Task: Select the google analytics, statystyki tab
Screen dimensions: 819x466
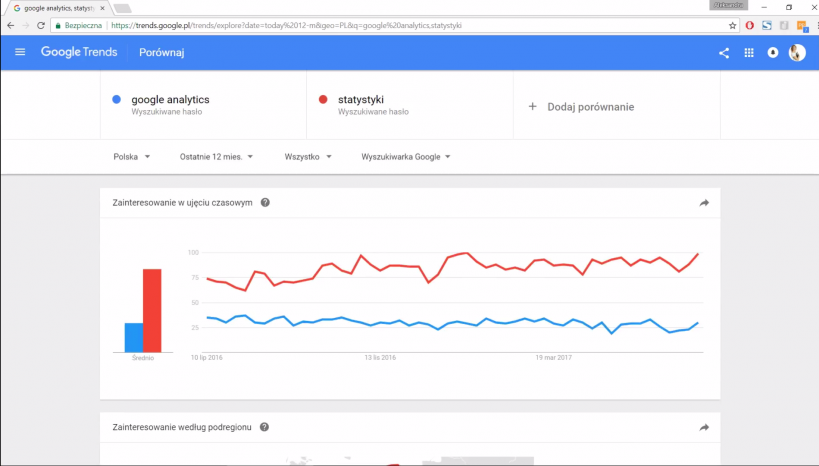Action: pos(57,8)
